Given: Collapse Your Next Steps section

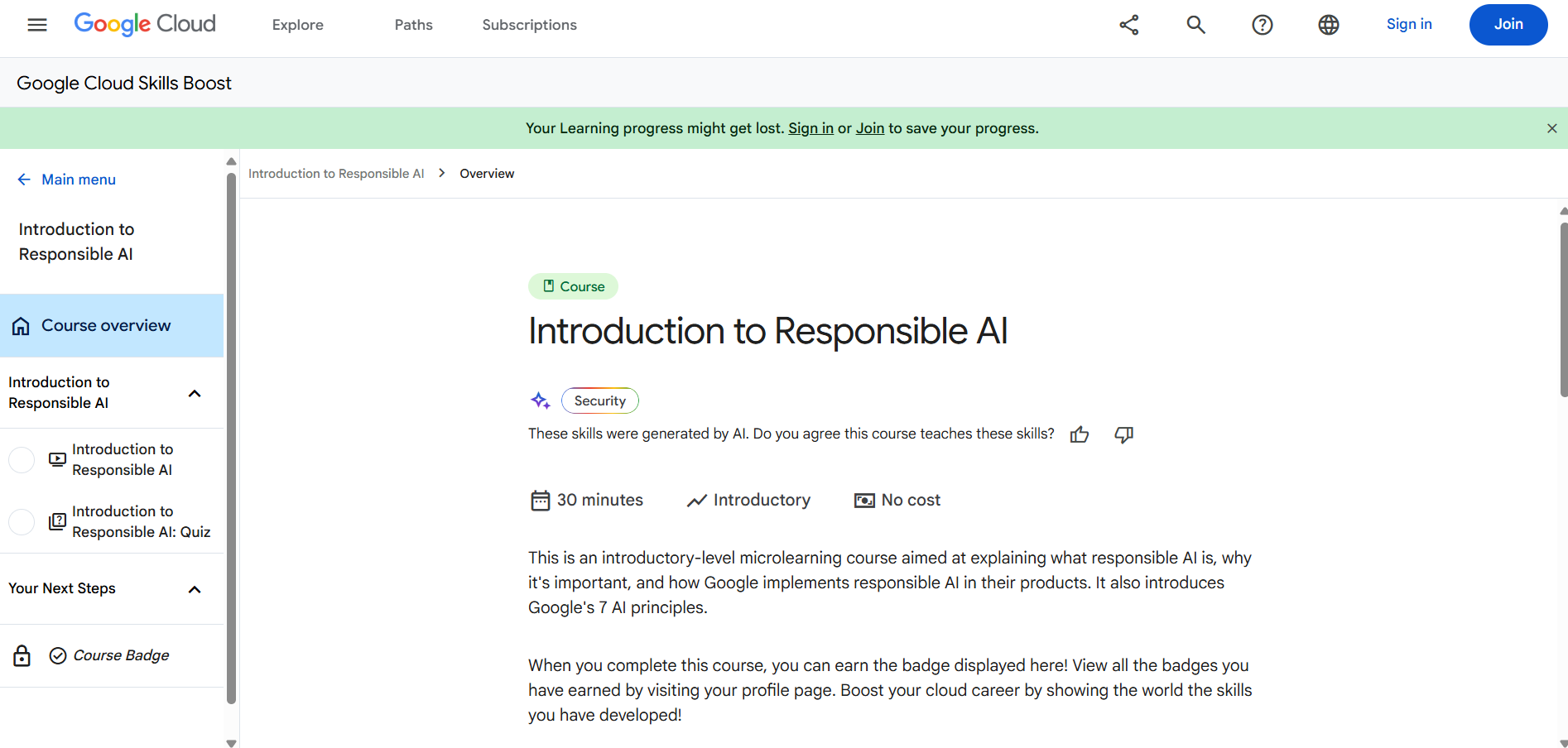Looking at the screenshot, I should pos(195,589).
